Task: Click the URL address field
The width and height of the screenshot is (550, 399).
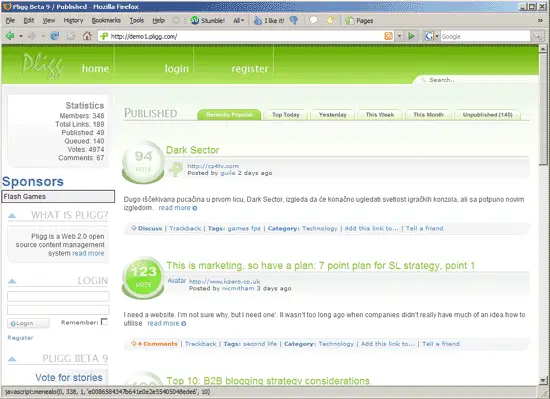Action: (246, 36)
